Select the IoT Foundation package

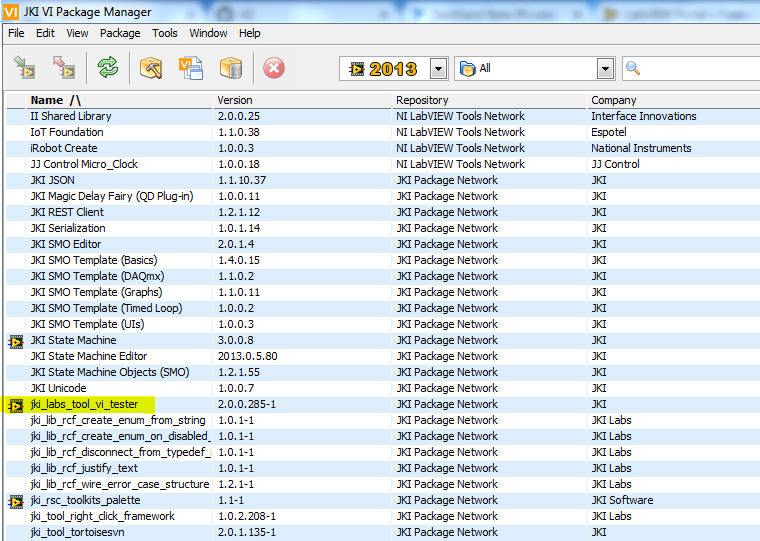coord(67,132)
